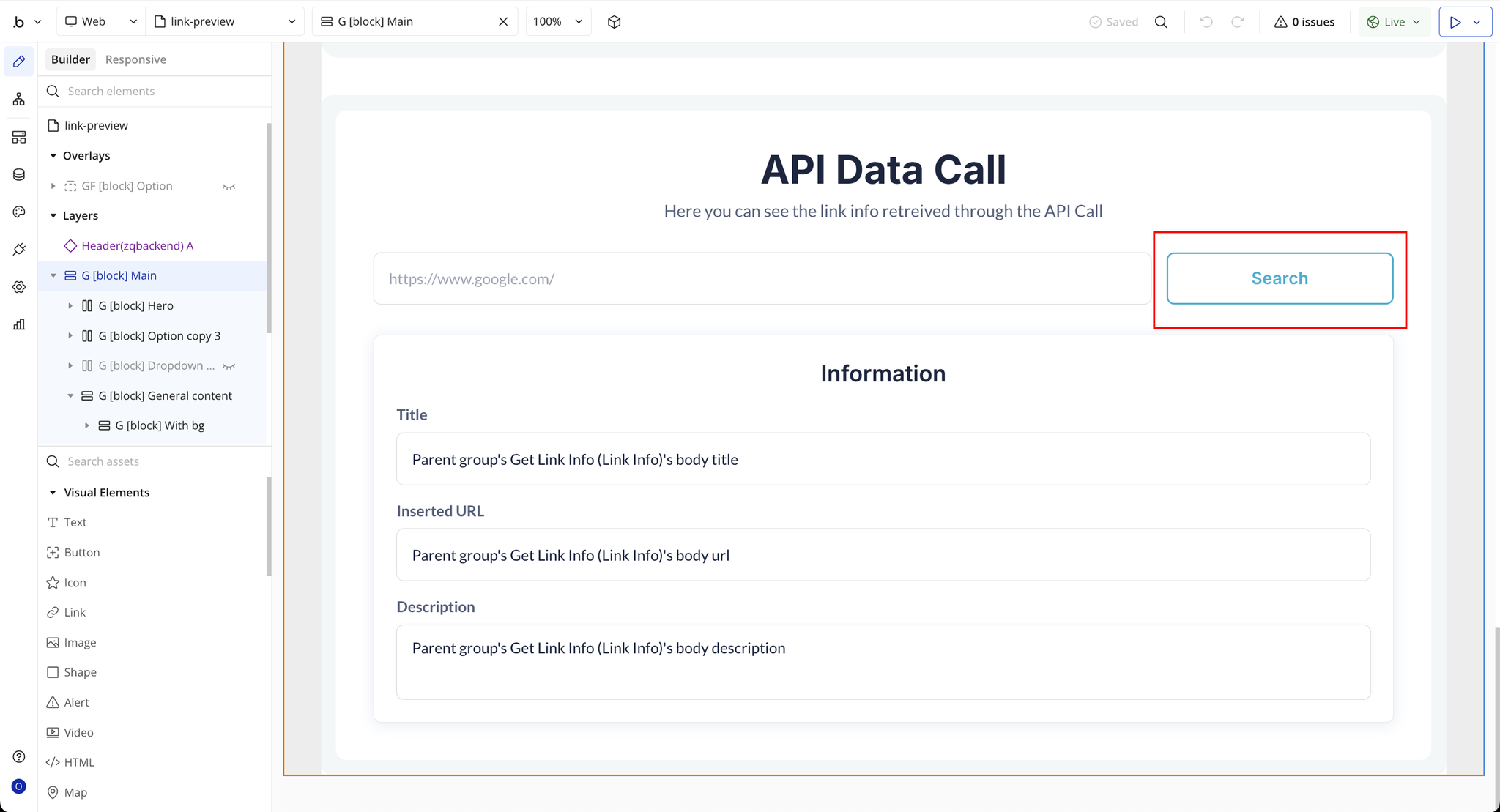Image resolution: width=1500 pixels, height=812 pixels.
Task: Open the Plugins plug icon
Action: coord(19,250)
